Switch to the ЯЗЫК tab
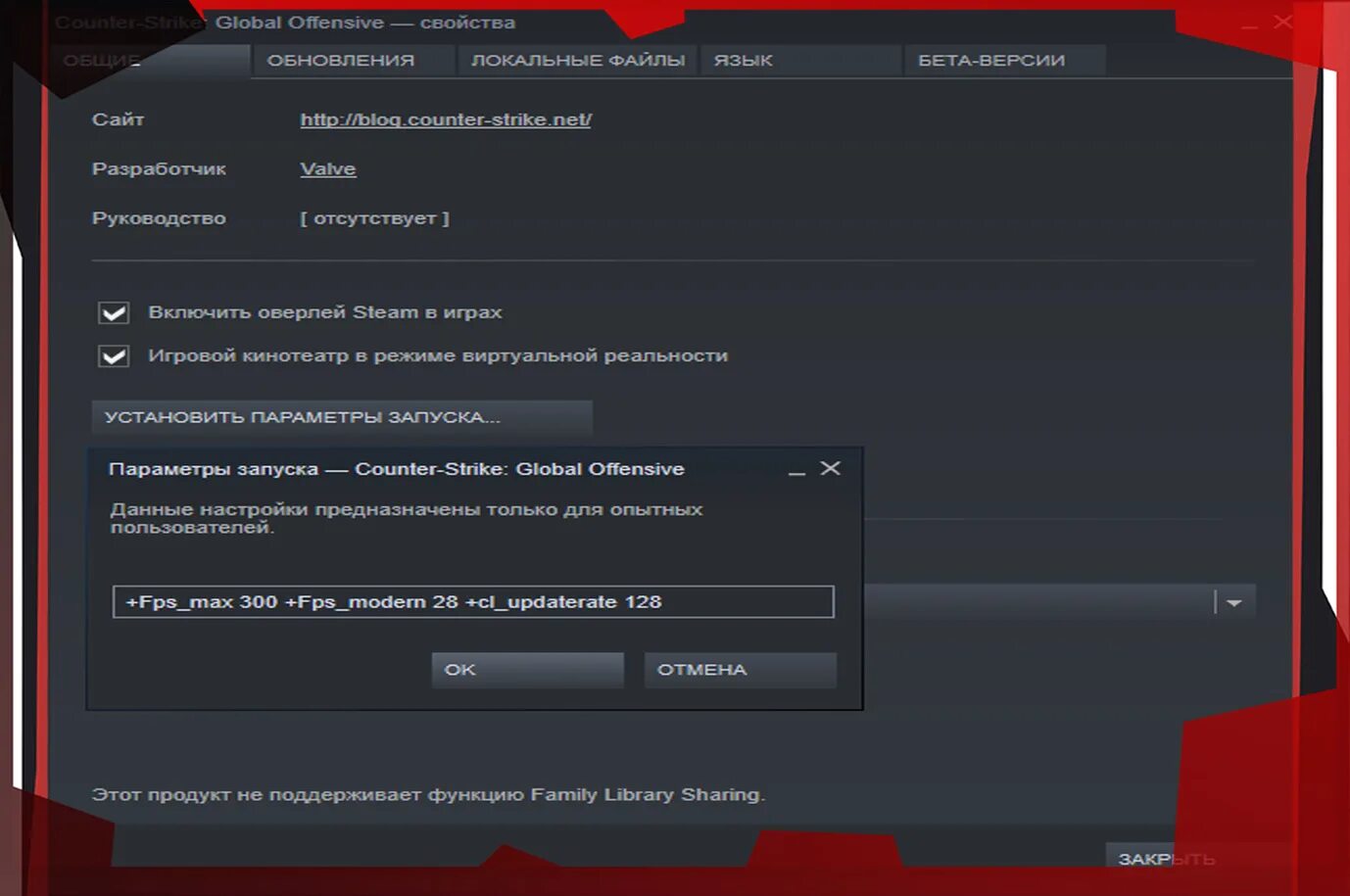 pyautogui.click(x=800, y=61)
